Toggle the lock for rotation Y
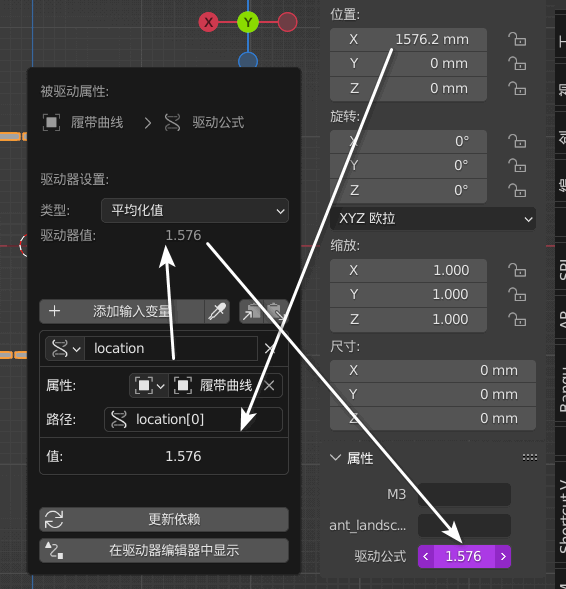Screen dimensions: 566x589 [x=517, y=166]
